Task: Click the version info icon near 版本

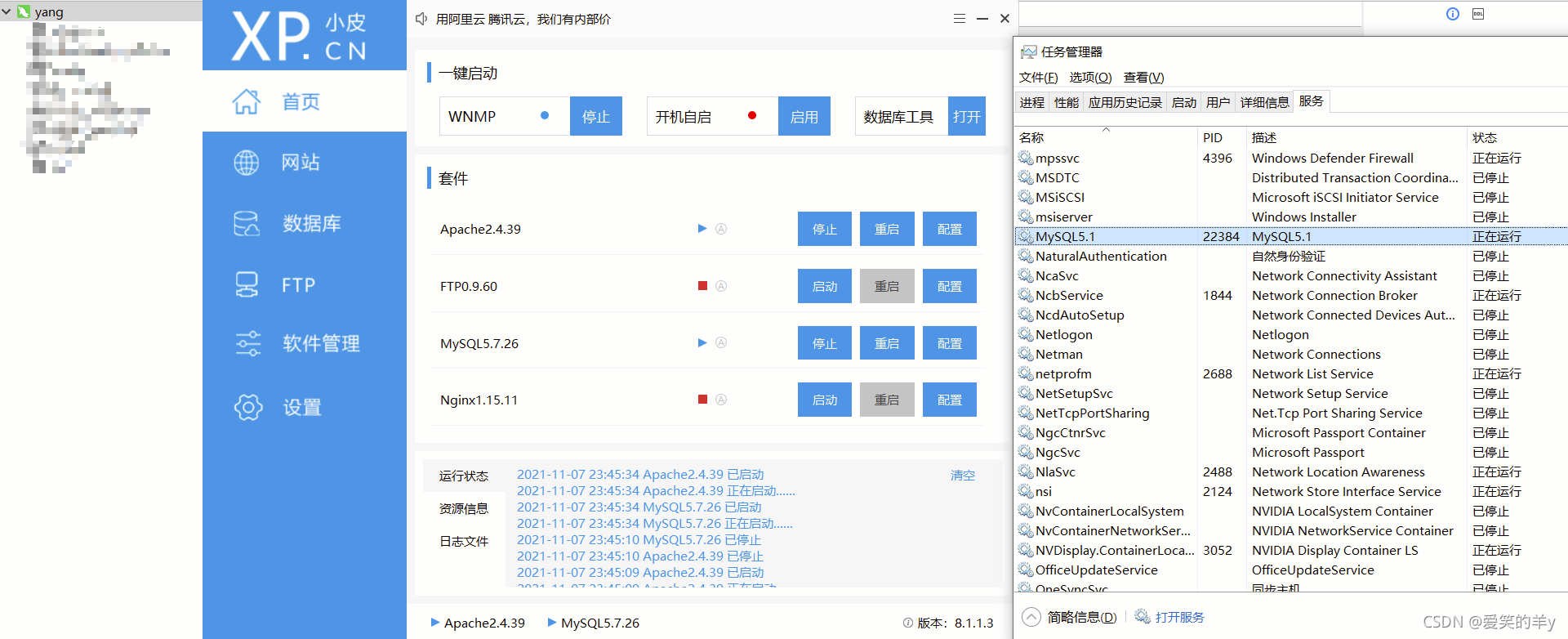Action: click(x=908, y=623)
